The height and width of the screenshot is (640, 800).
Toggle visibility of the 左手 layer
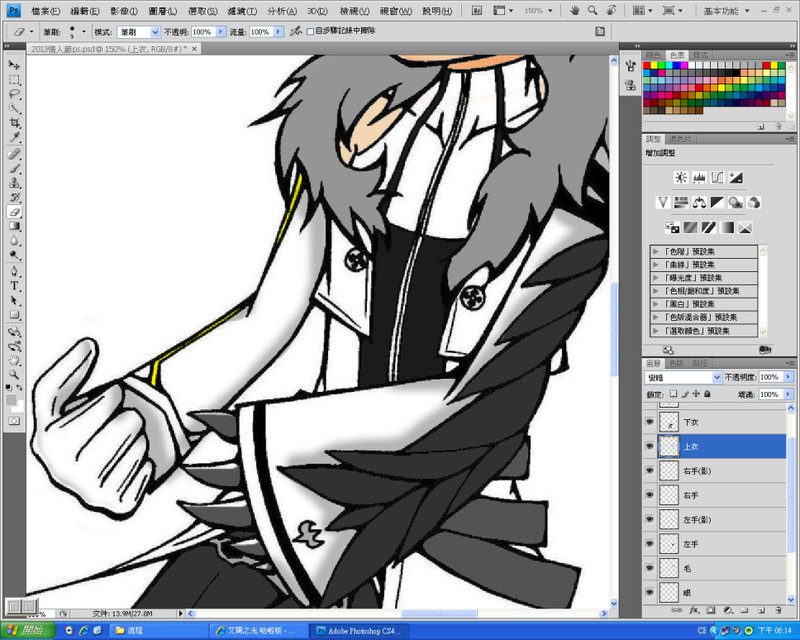pos(649,544)
